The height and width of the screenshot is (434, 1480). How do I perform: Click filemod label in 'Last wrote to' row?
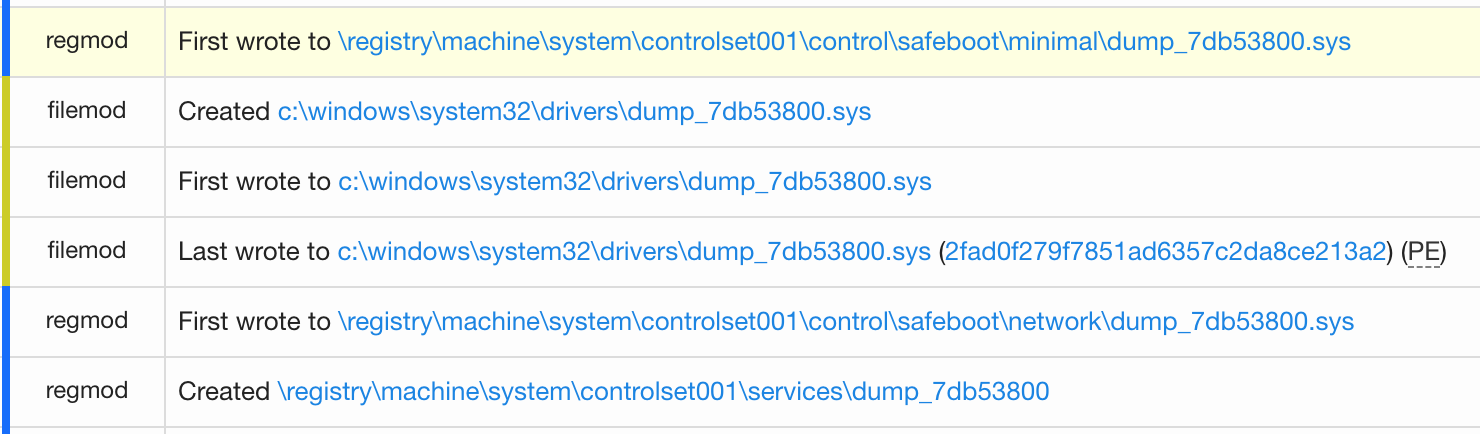pos(87,251)
